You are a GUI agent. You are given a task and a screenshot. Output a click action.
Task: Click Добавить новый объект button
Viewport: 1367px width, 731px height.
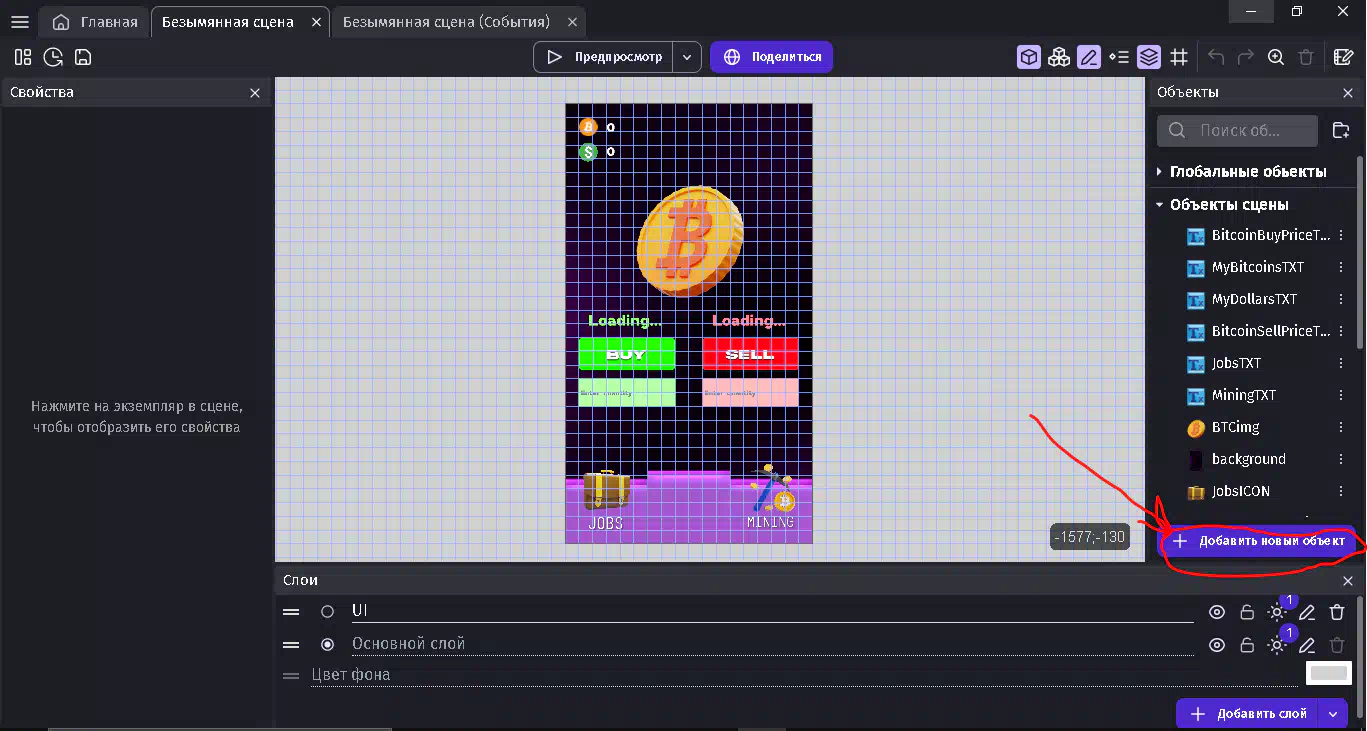1257,541
